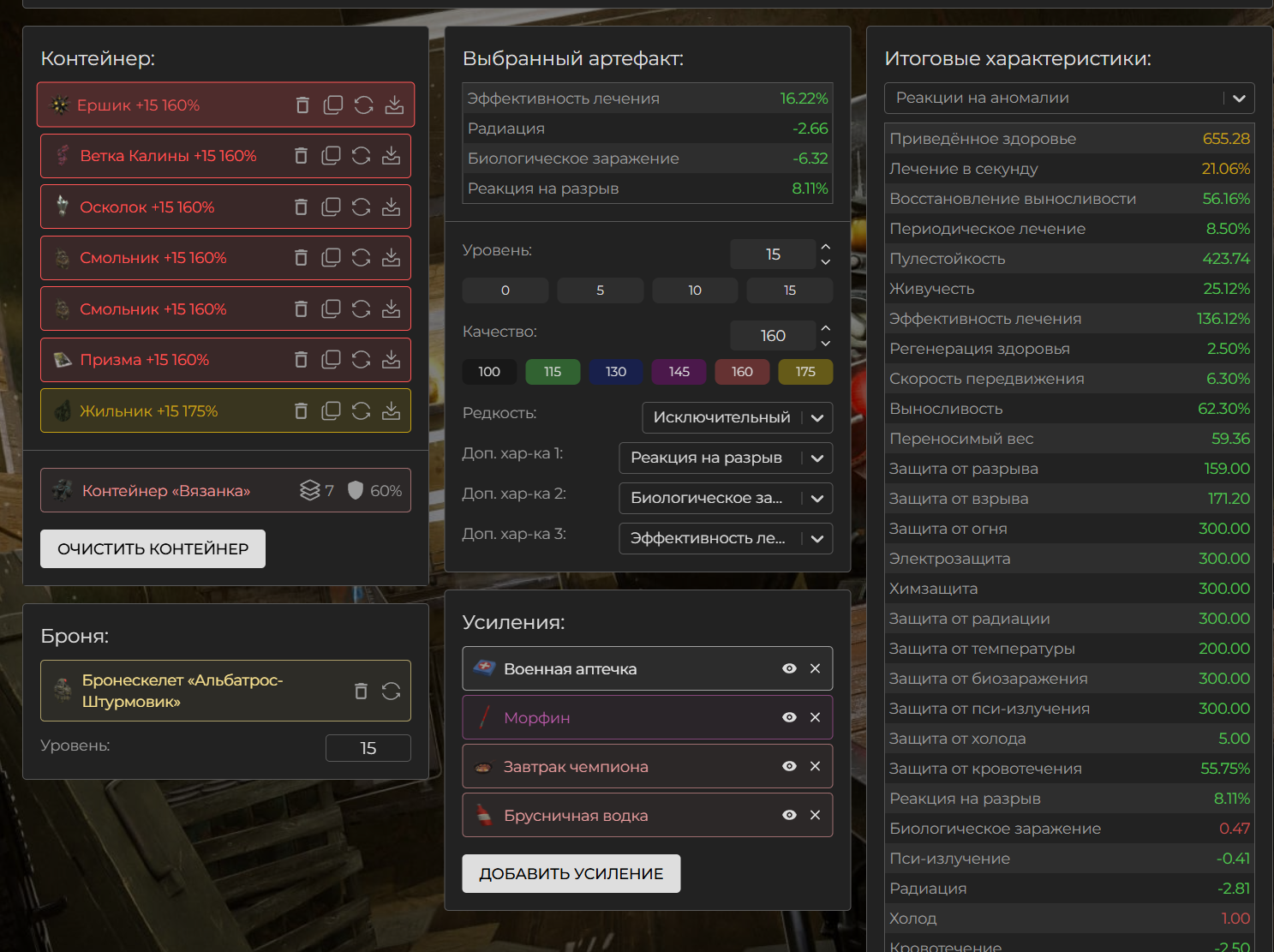Duplicate the Ветка Калины artifact
The width and height of the screenshot is (1274, 952).
pos(331,156)
